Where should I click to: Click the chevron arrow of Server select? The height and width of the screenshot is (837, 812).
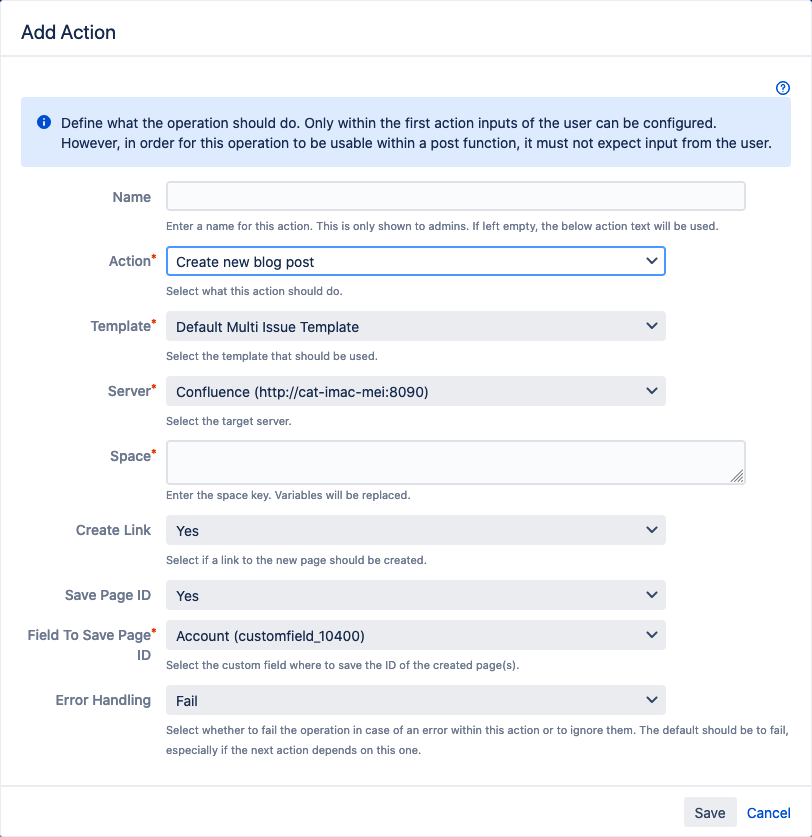pyautogui.click(x=651, y=392)
